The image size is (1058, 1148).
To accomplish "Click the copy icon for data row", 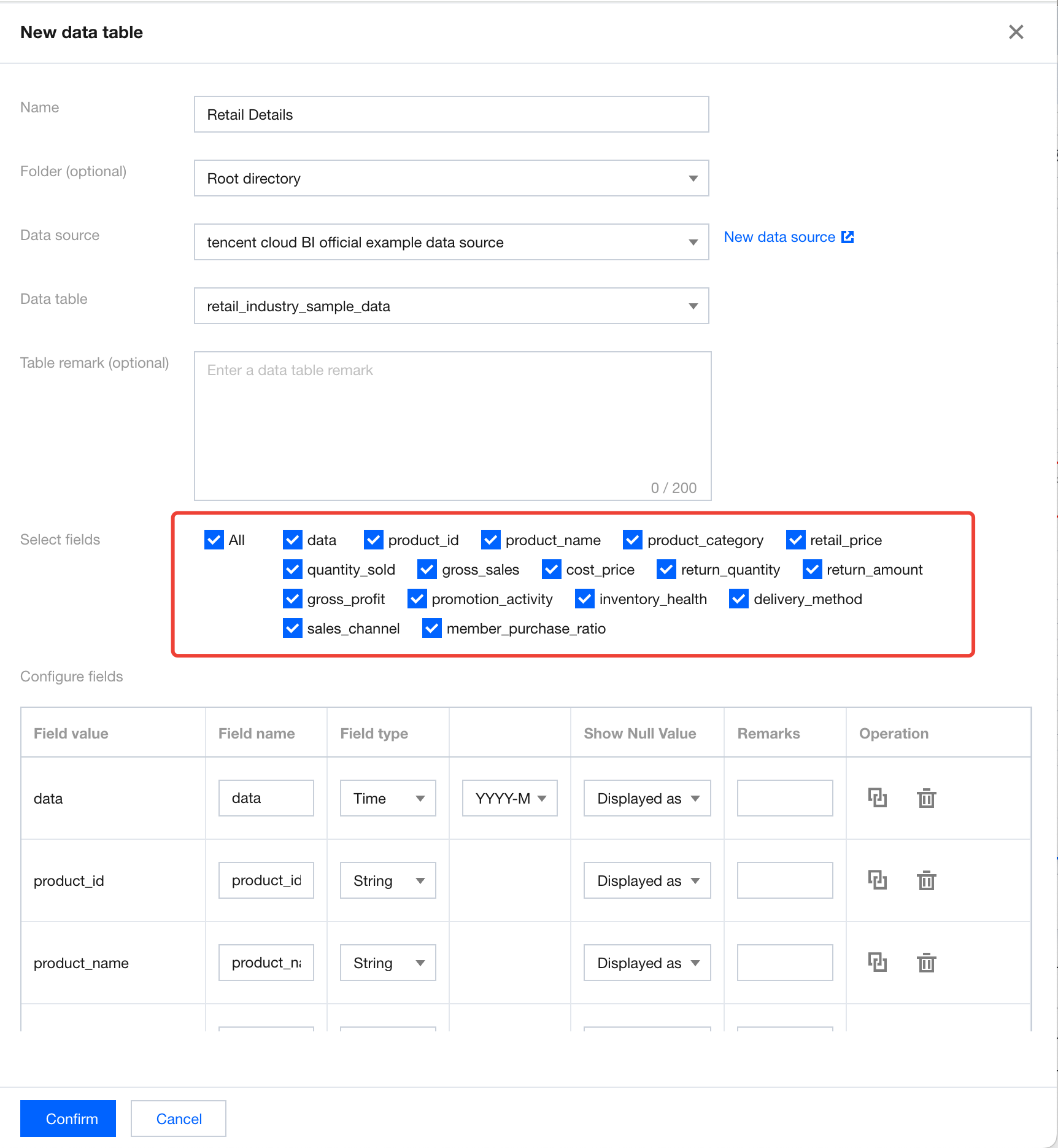I will pyautogui.click(x=877, y=797).
